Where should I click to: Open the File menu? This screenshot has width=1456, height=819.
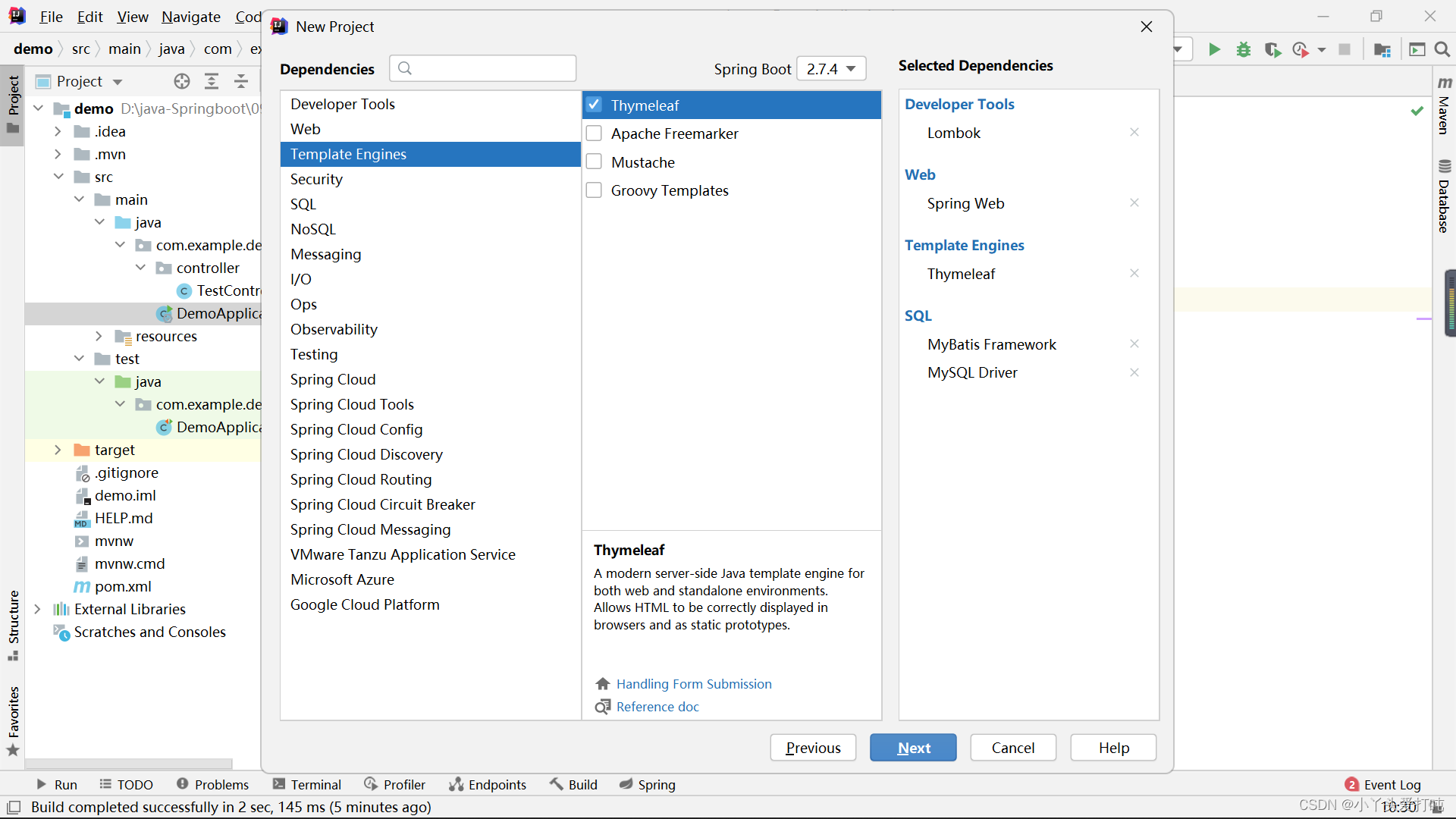(52, 17)
